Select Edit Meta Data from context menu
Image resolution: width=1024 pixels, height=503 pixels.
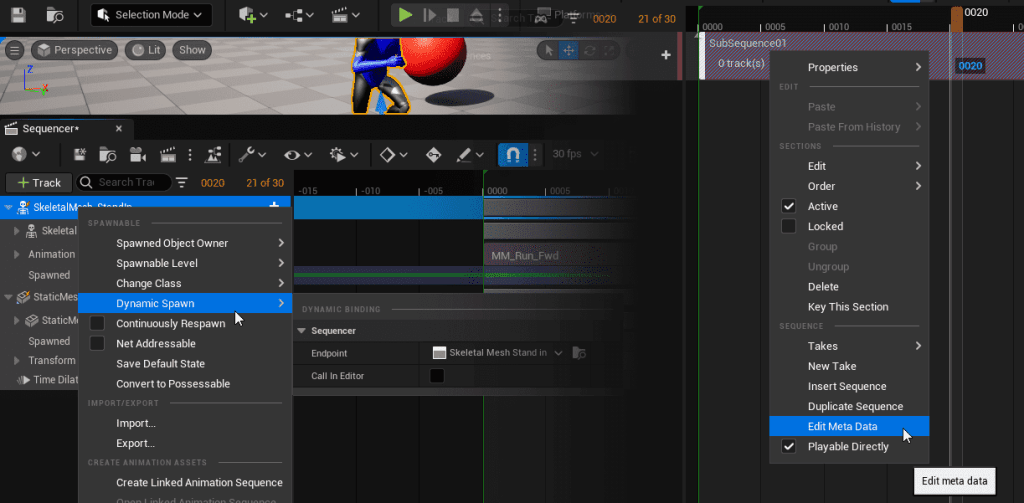pos(842,427)
